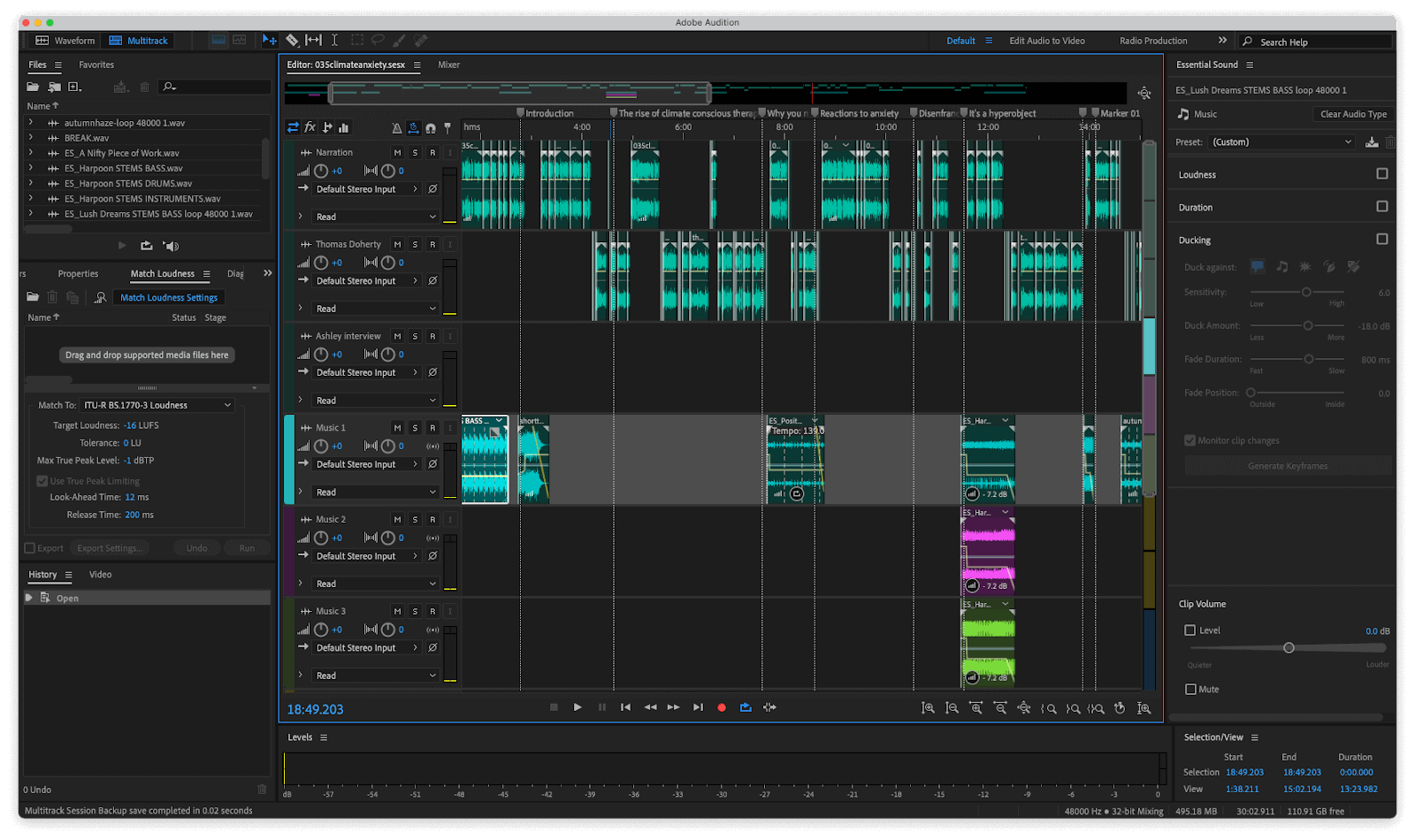The width and height of the screenshot is (1415, 840).
Task: Click the Default workspace
Action: tap(960, 41)
